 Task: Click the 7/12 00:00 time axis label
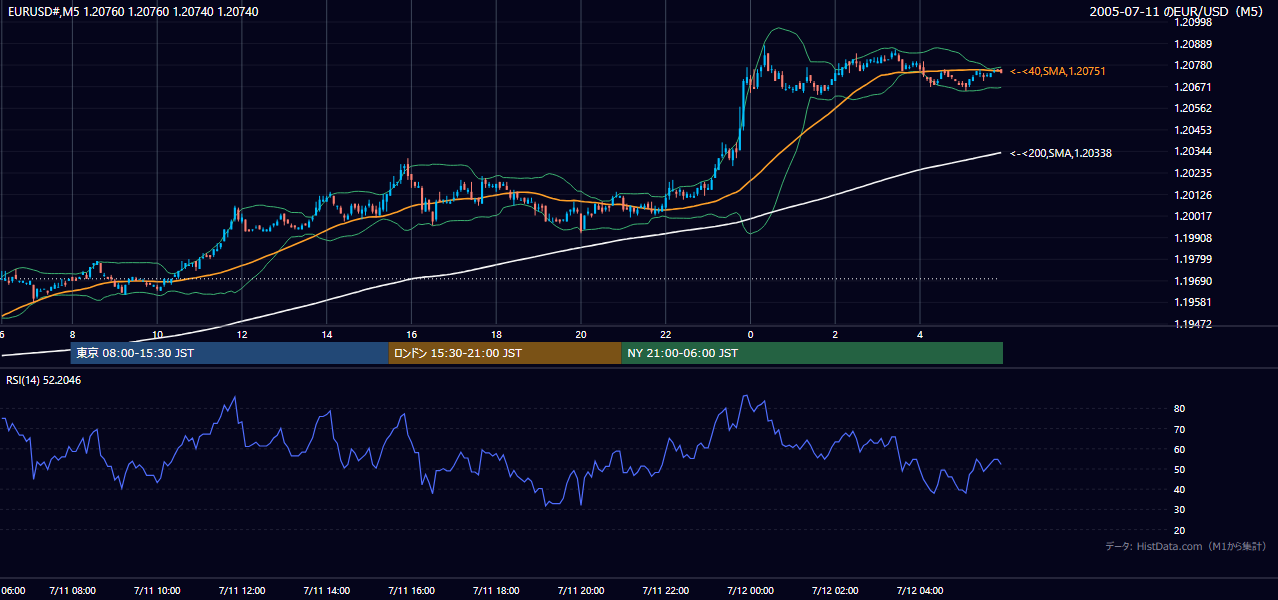[x=751, y=591]
